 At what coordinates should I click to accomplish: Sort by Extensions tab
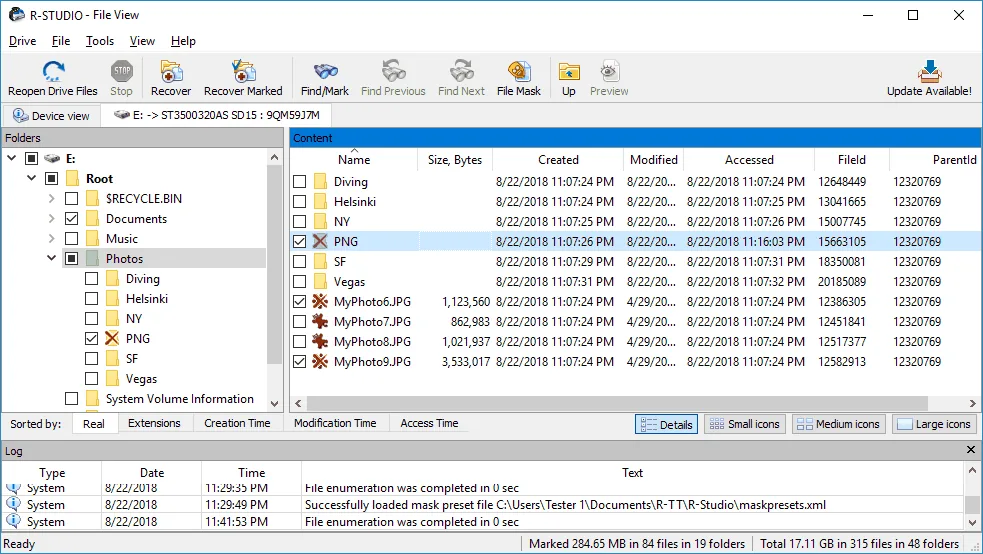(x=154, y=423)
